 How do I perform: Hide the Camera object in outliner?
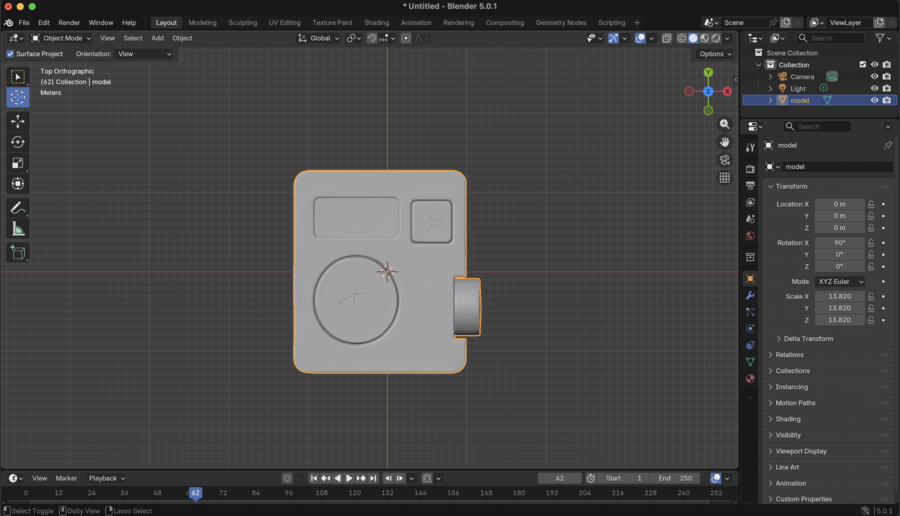coord(874,76)
